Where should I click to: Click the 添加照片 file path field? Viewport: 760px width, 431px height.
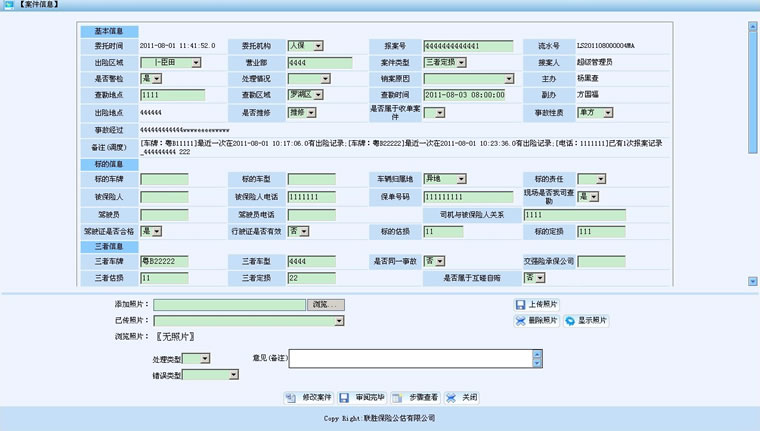[230, 304]
